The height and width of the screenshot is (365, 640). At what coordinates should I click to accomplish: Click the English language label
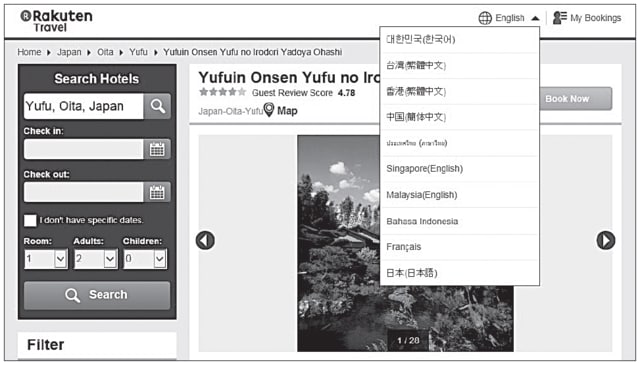coord(509,18)
